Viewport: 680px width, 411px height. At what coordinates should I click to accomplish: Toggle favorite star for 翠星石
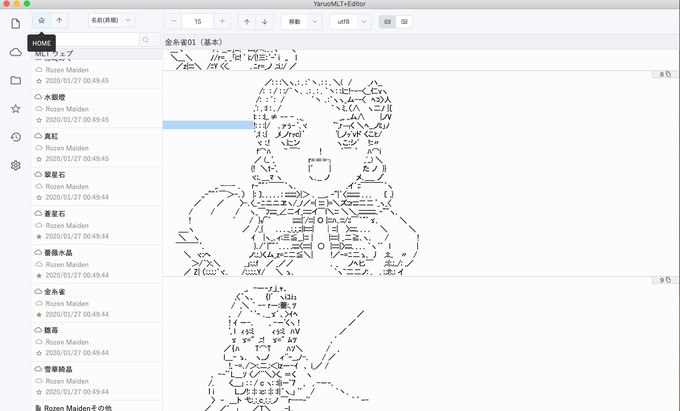pyautogui.click(x=39, y=198)
